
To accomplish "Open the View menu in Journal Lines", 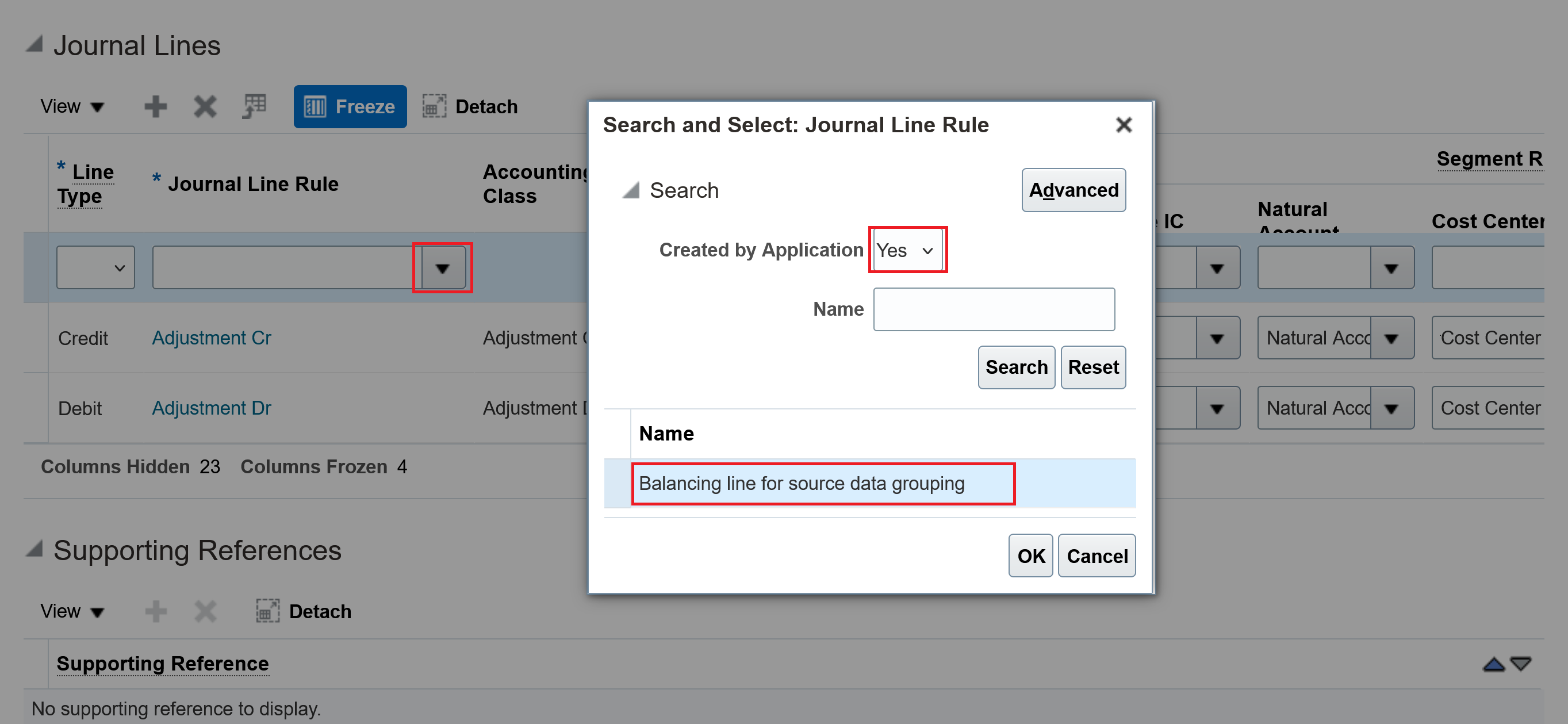I will 72,106.
